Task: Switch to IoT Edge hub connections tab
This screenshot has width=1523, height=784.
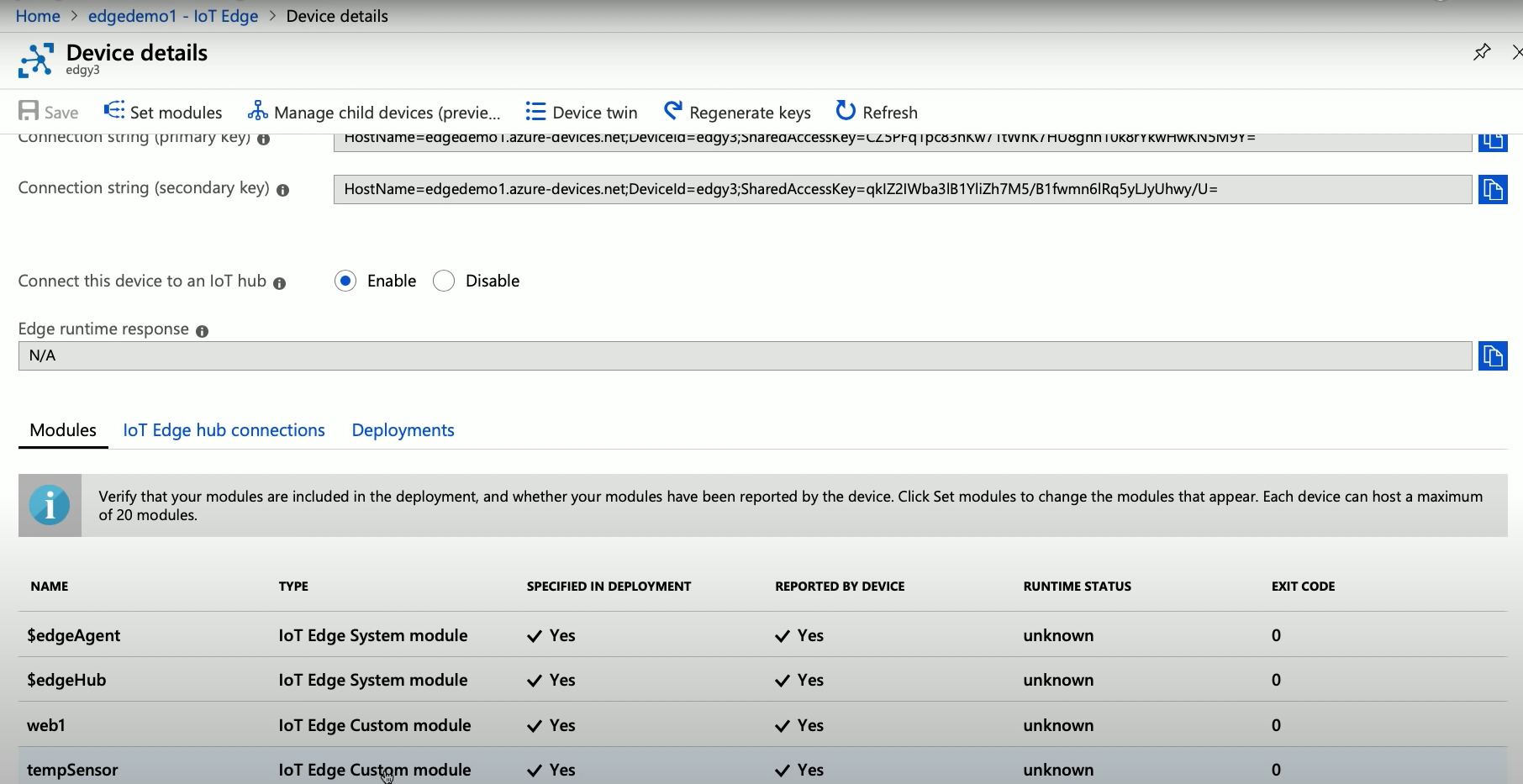Action: tap(224, 430)
